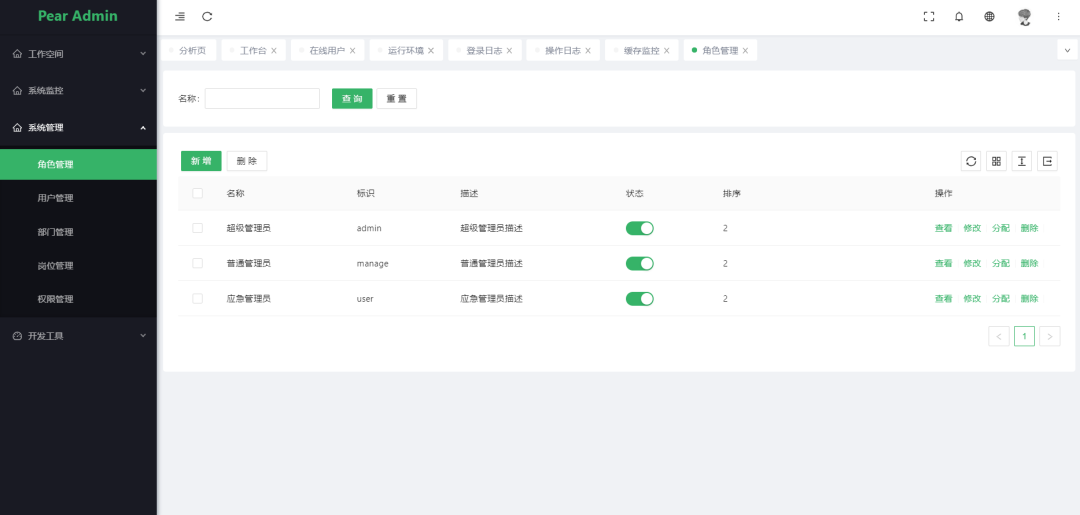Screen dimensions: 1080x515
Task: Toggle status switch for 超级管理员
Action: click(x=640, y=228)
